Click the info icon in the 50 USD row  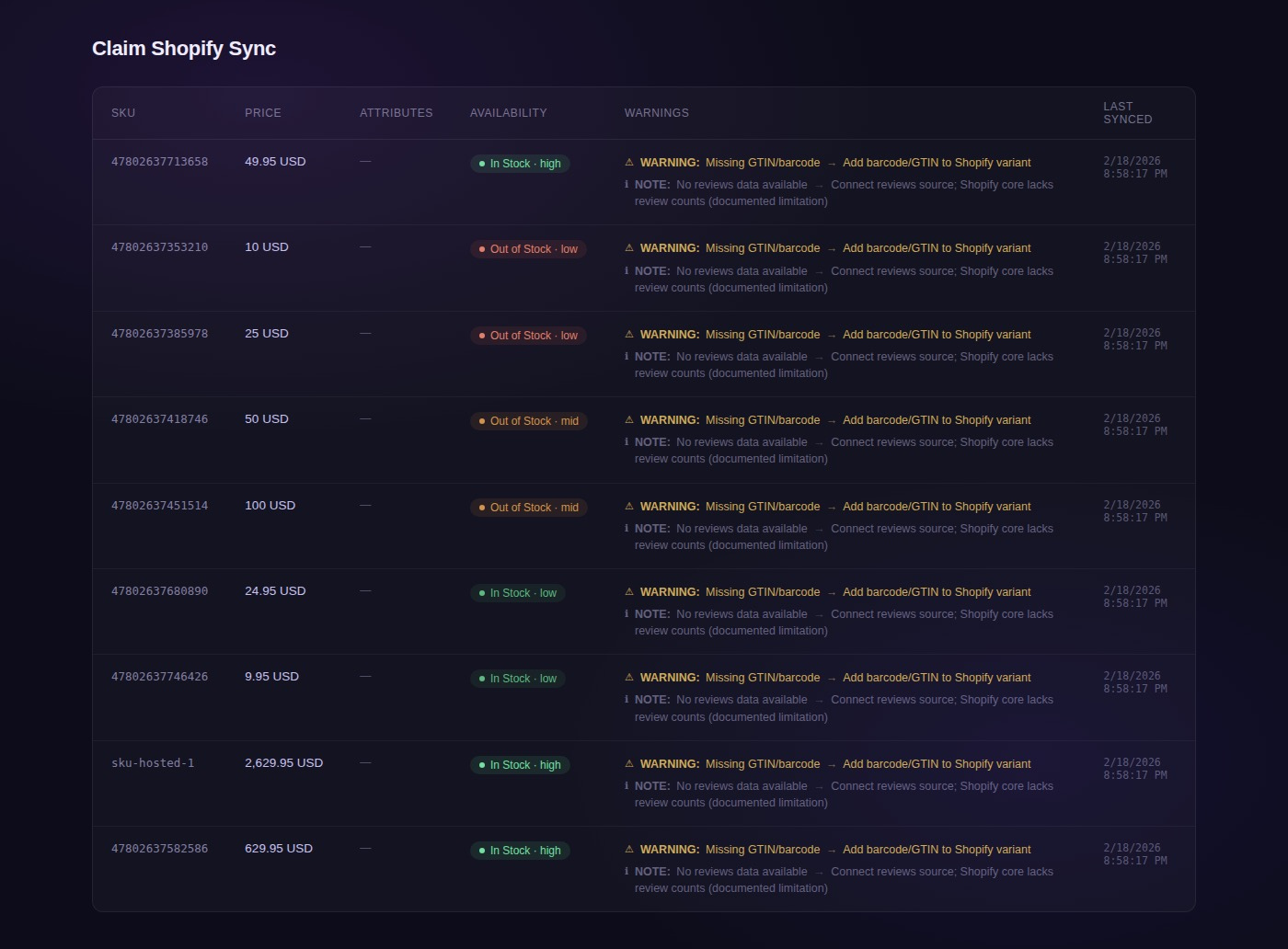coord(627,442)
